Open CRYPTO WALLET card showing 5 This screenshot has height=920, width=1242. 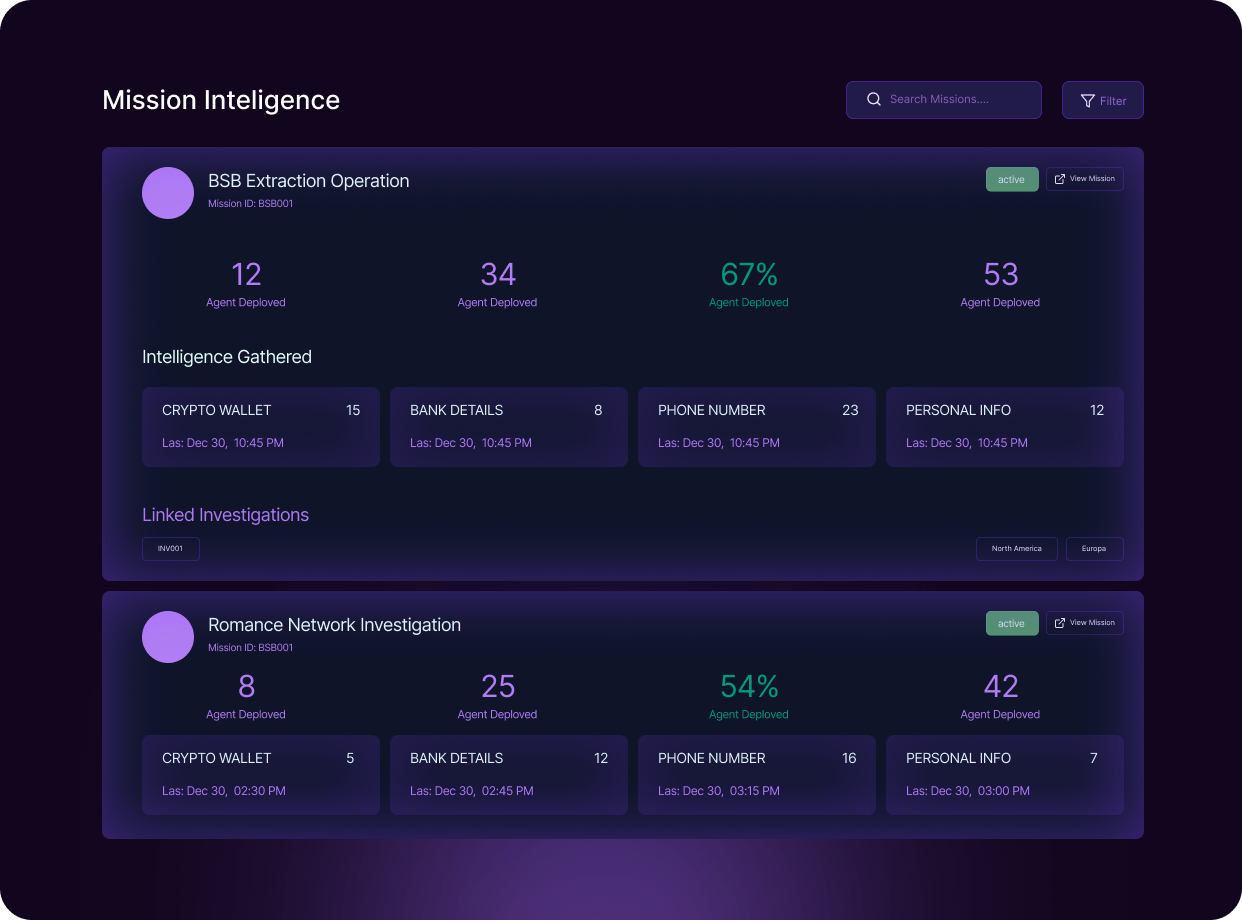click(261, 775)
